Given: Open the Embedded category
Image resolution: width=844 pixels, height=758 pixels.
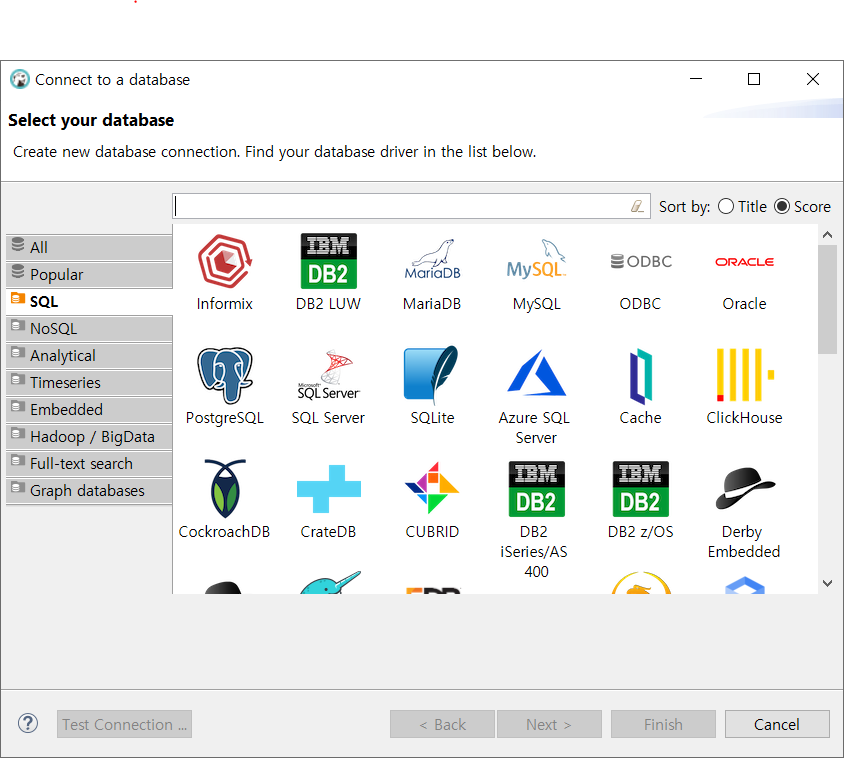Looking at the screenshot, I should [x=89, y=409].
